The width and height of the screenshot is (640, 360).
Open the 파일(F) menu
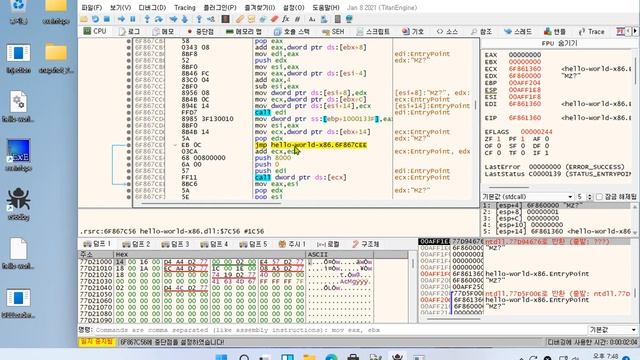tap(91, 8)
